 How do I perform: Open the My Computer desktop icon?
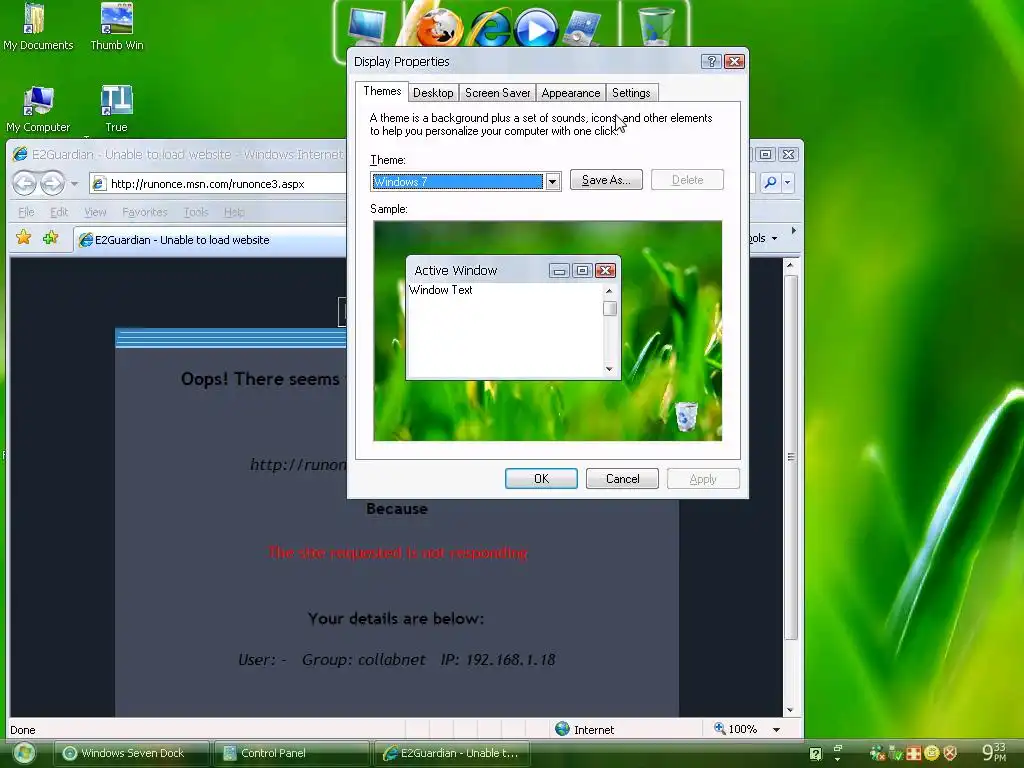point(38,108)
